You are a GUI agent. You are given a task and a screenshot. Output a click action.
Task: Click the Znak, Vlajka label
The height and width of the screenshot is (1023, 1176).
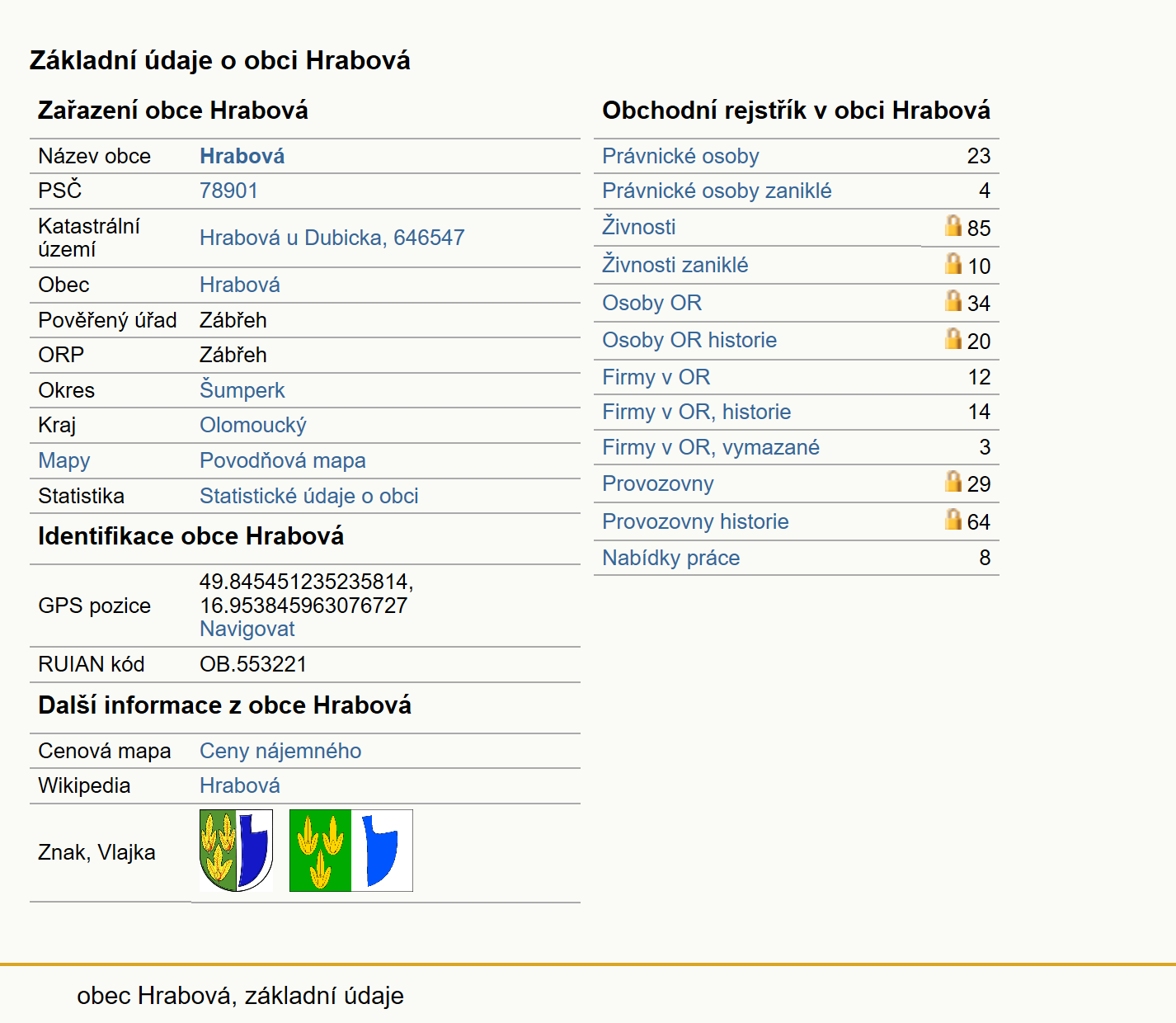(x=96, y=852)
